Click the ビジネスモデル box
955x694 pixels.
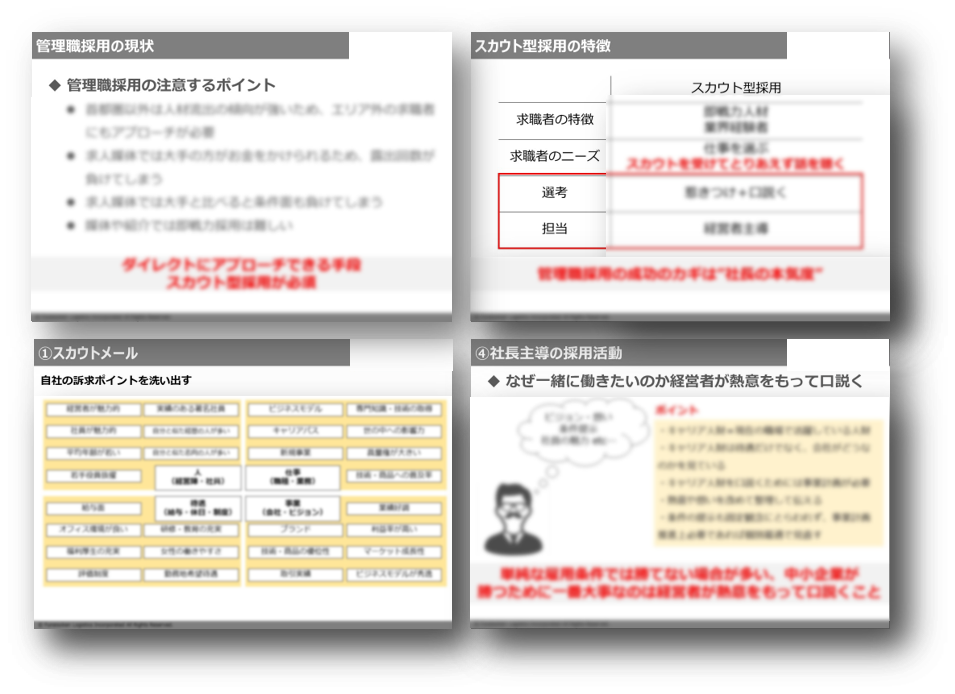tap(293, 409)
